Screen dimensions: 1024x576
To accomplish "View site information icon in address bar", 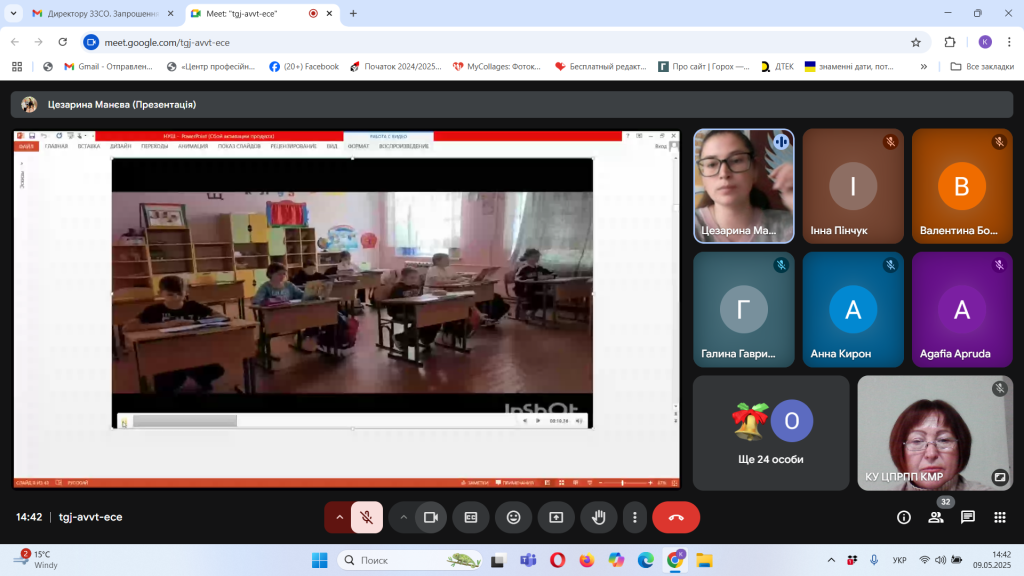I will coord(91,42).
